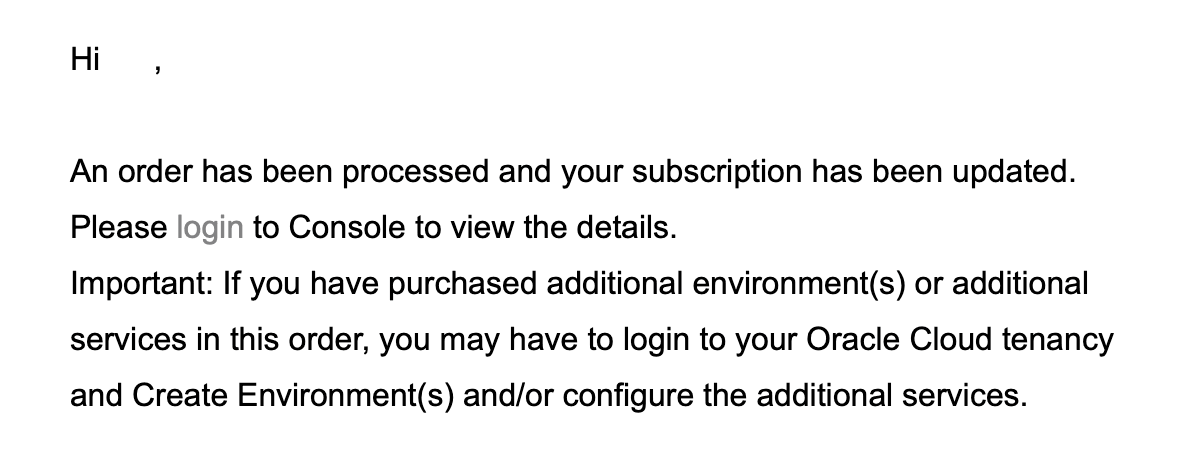Click the word 'subscription' in first sentence
Screen dimensions: 1186x472
717,172
